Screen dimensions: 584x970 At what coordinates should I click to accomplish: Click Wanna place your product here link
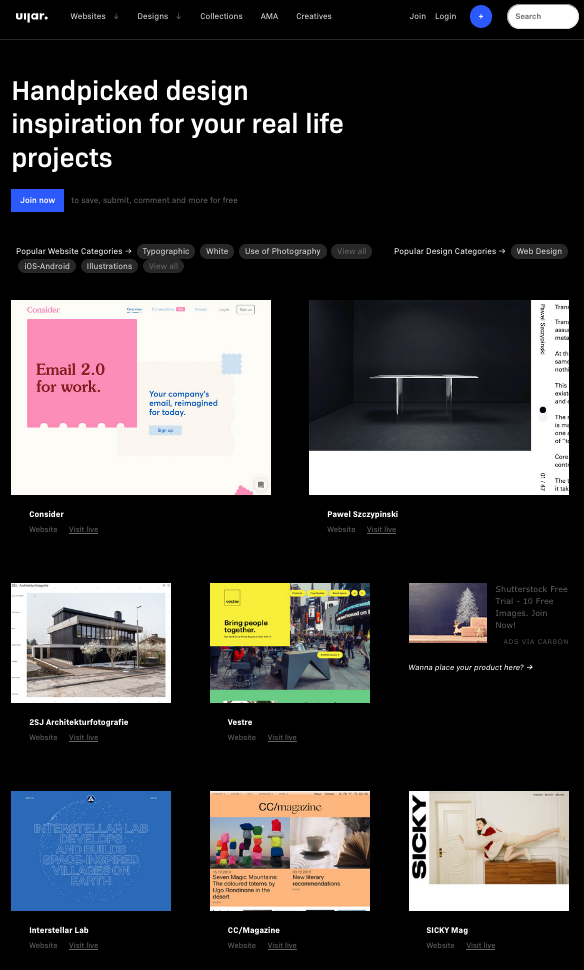[470, 667]
